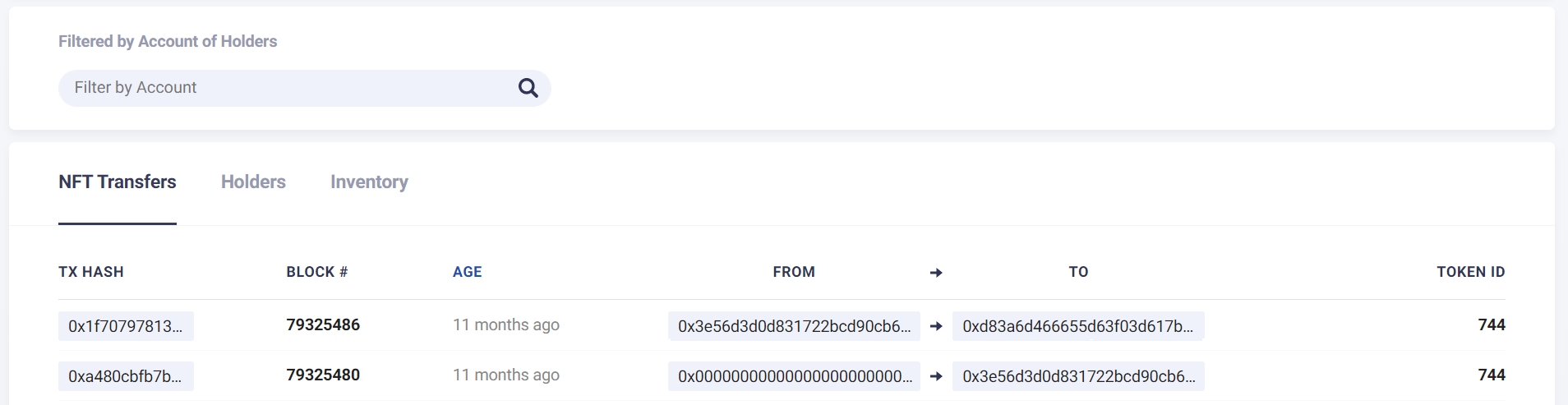1568x405 pixels.
Task: Open transaction hash 0x1f70797813...
Action: [x=126, y=326]
